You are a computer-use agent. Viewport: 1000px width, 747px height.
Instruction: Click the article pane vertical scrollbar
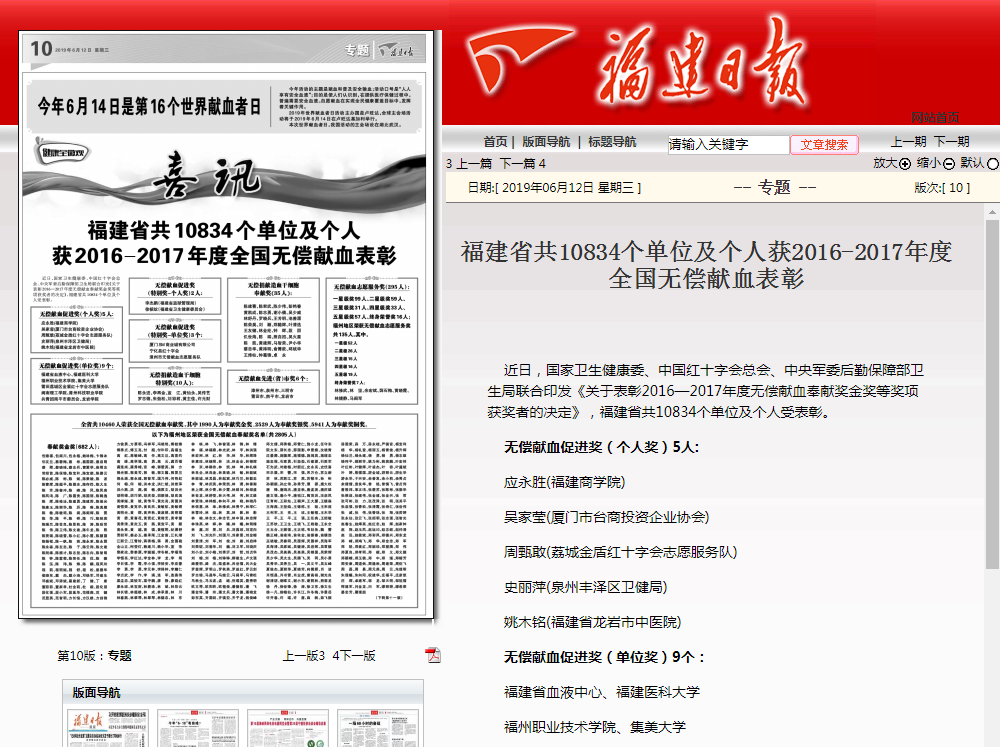click(991, 400)
